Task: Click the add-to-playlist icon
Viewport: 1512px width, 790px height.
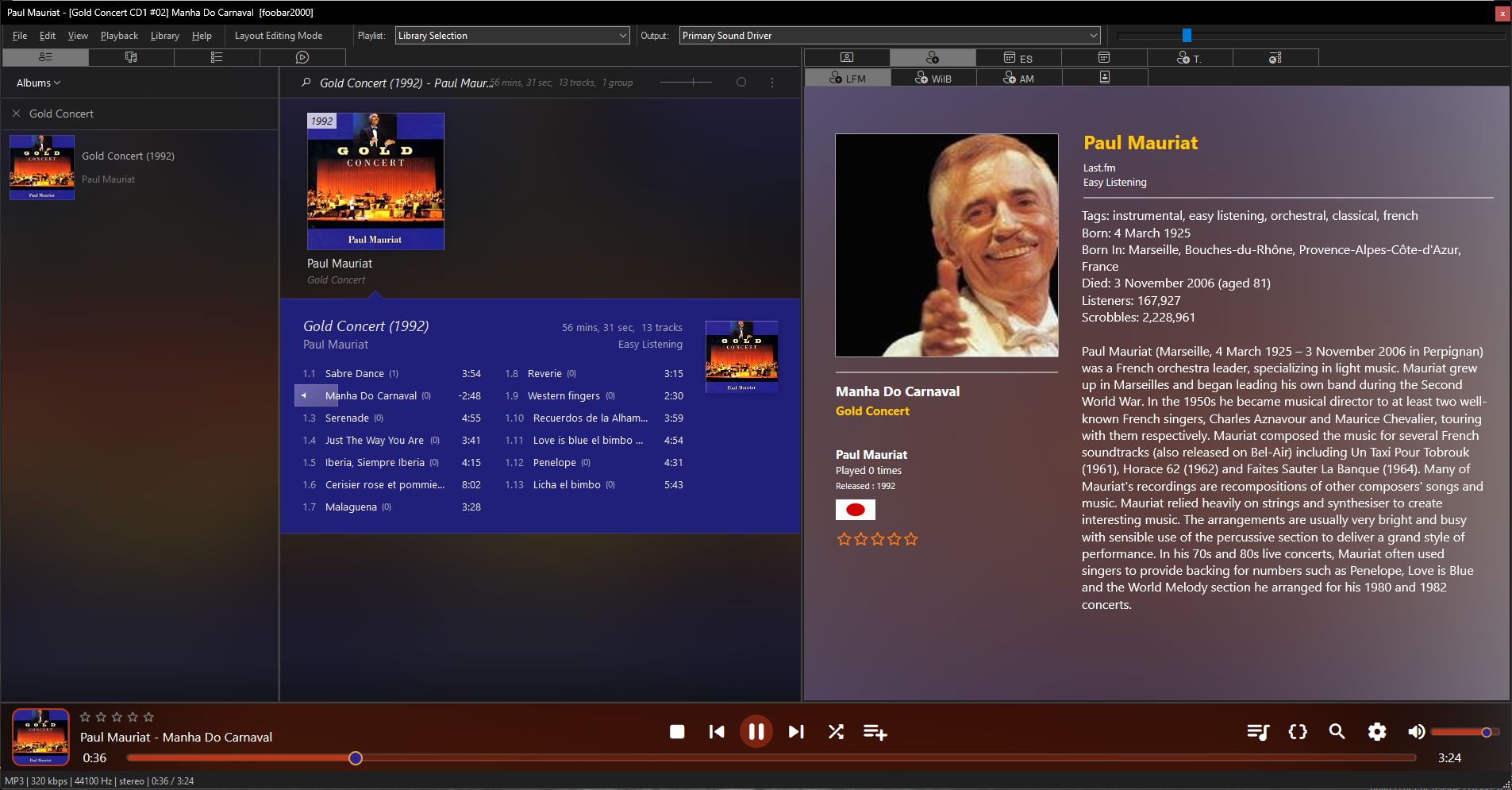Action: click(875, 731)
